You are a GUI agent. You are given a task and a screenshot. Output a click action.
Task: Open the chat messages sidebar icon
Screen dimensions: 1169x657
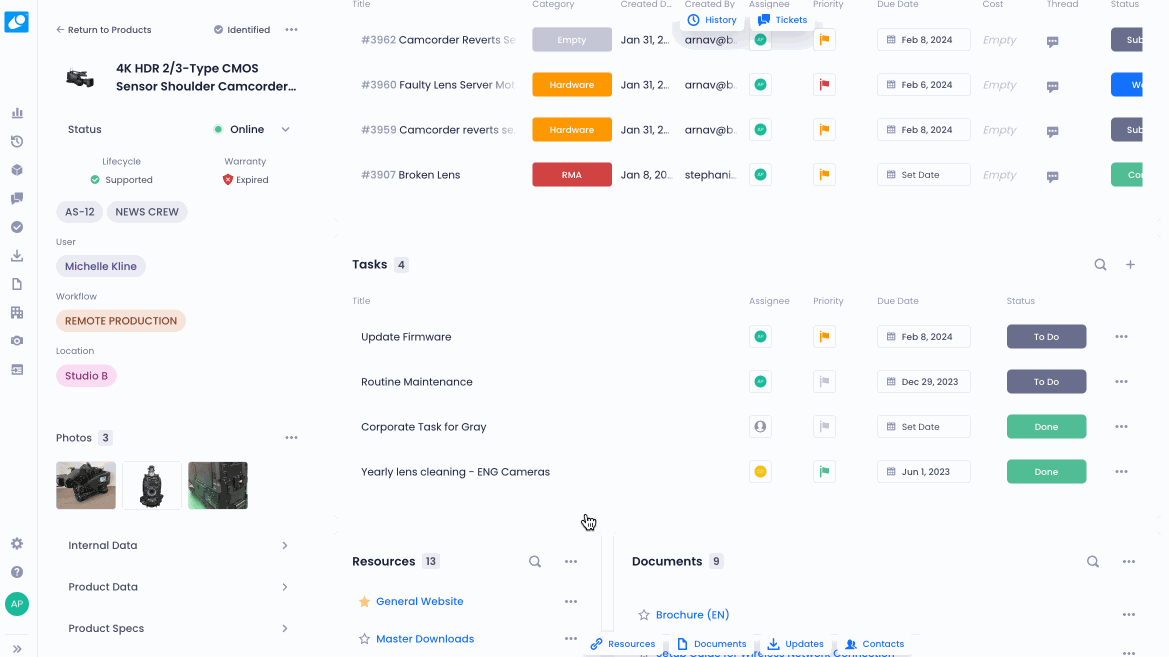click(17, 198)
